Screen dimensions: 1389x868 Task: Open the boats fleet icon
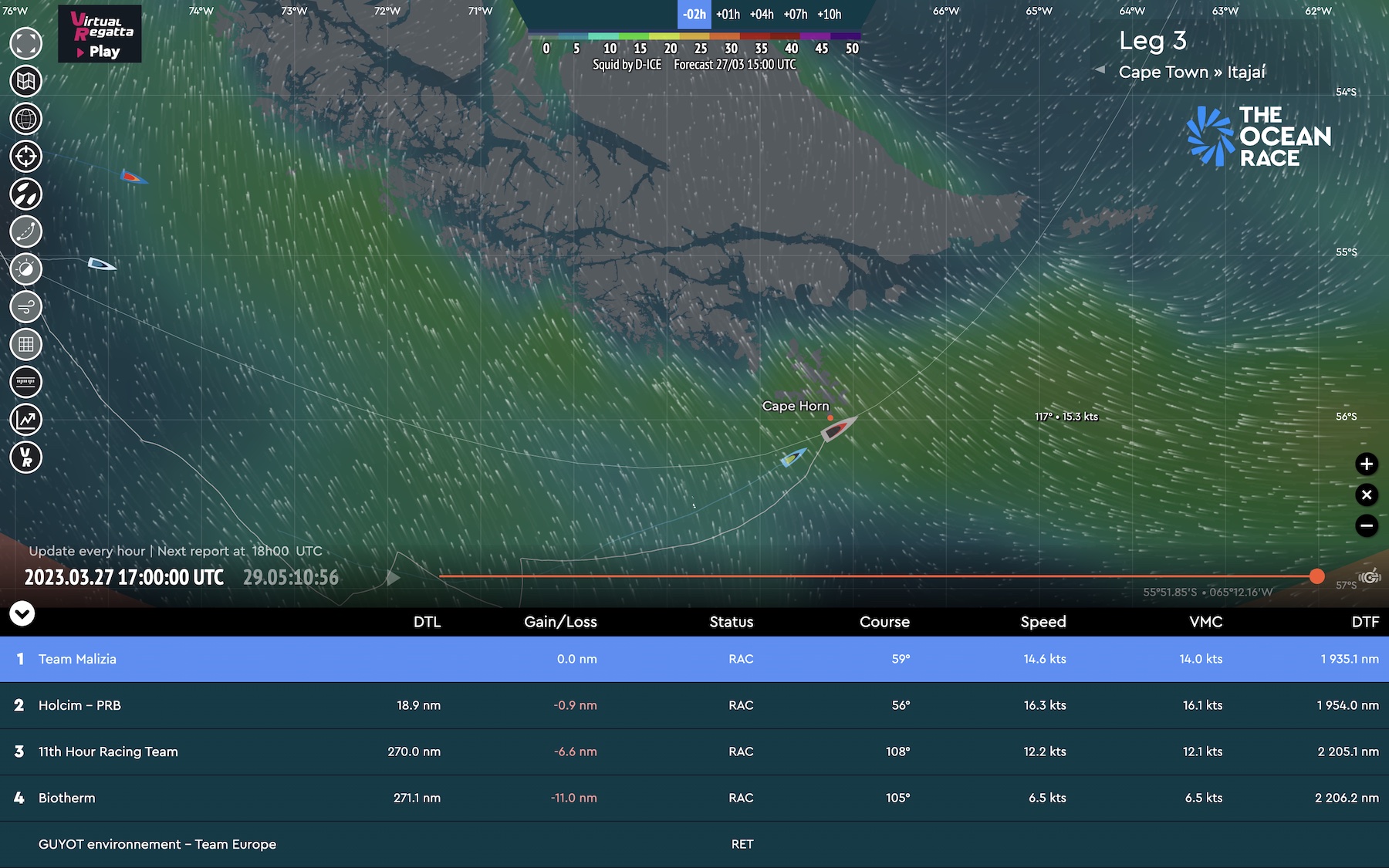(25, 194)
